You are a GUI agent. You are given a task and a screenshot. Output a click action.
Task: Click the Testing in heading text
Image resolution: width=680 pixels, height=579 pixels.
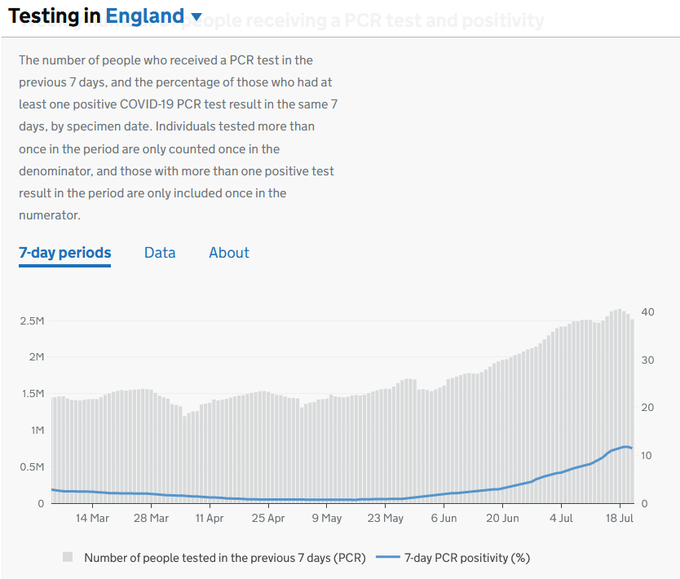coord(53,16)
